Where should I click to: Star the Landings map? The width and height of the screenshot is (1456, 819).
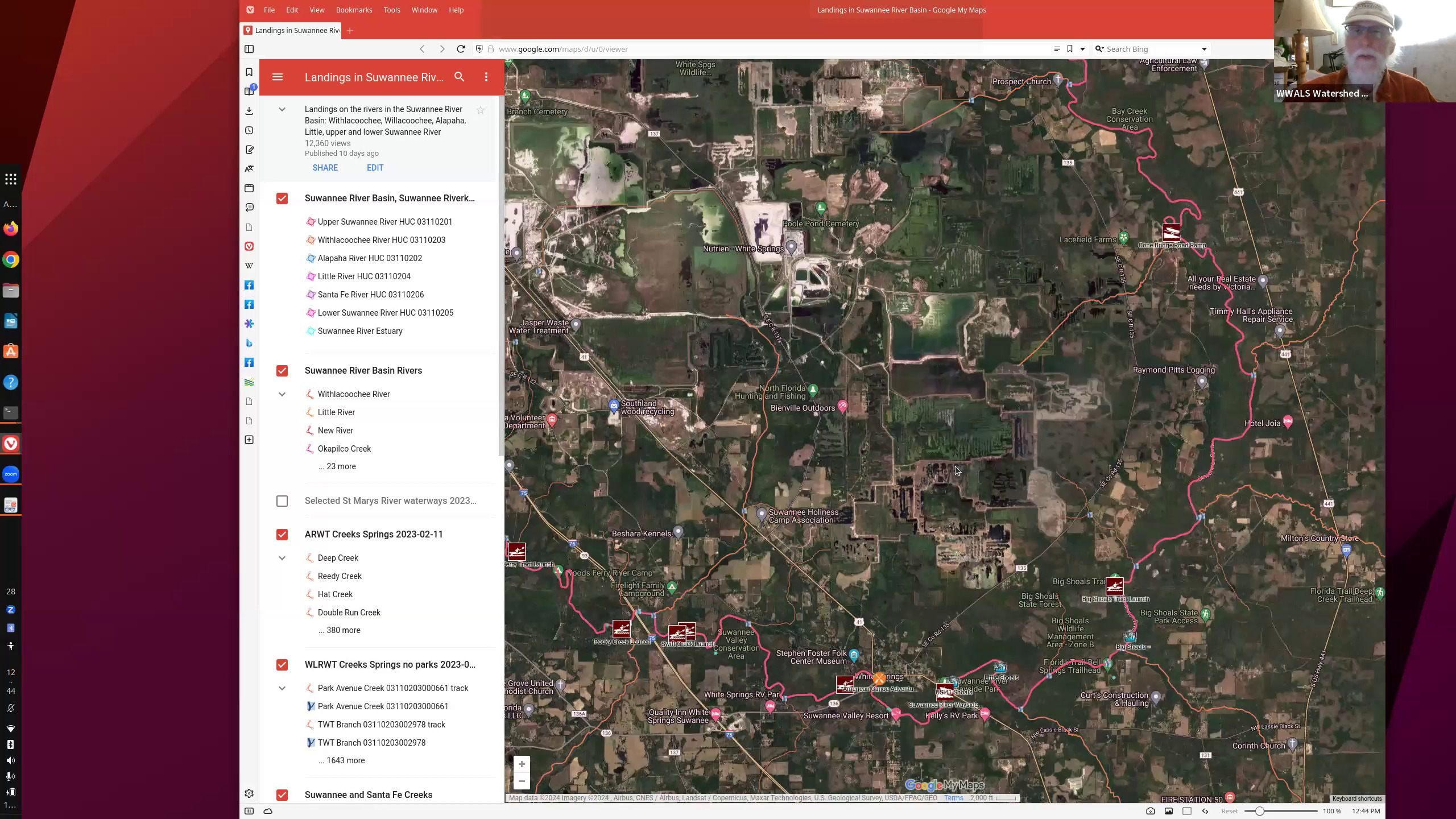point(481,110)
